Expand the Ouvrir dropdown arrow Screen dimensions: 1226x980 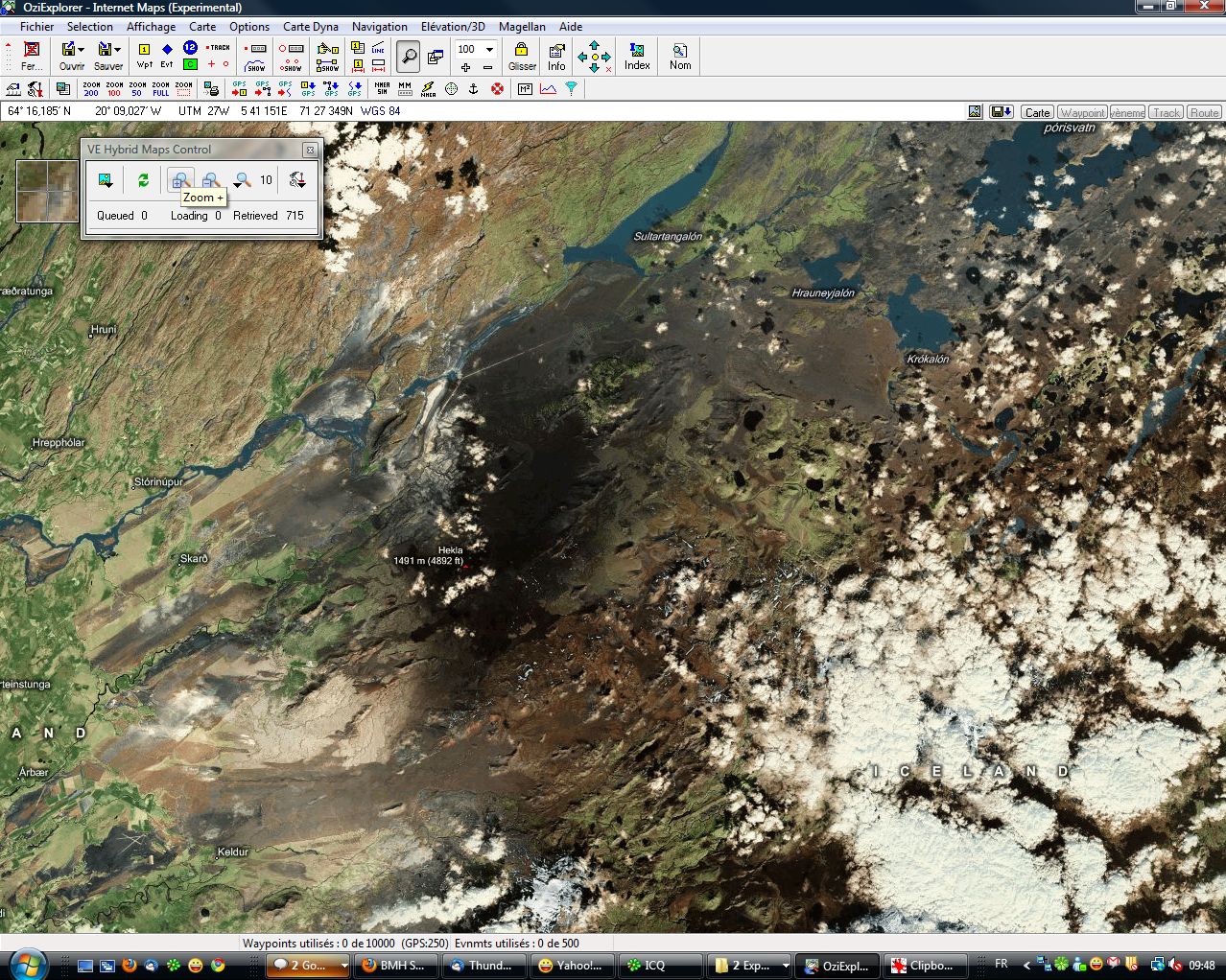pos(82,49)
